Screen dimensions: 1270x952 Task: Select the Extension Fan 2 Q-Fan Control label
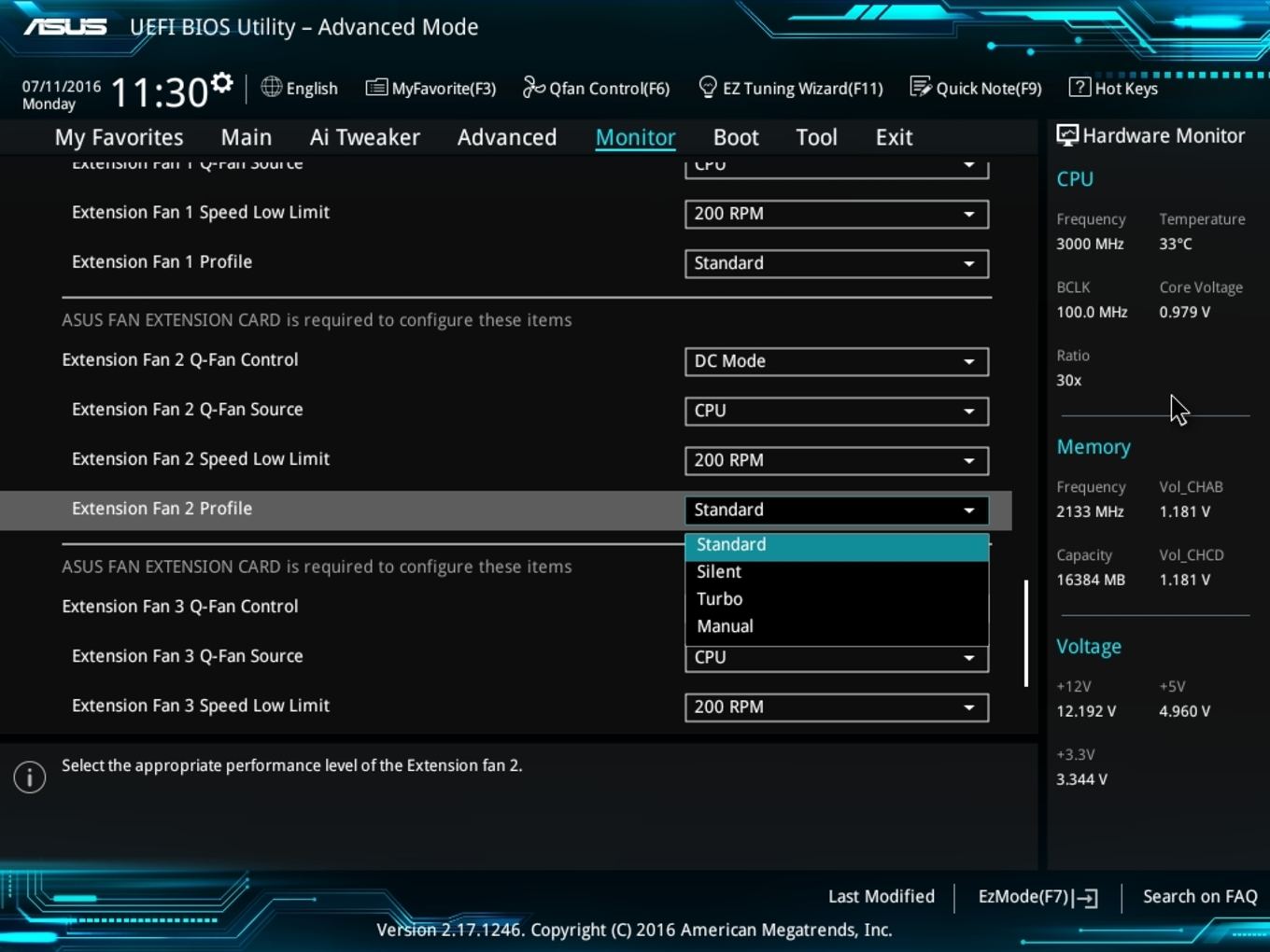point(180,360)
